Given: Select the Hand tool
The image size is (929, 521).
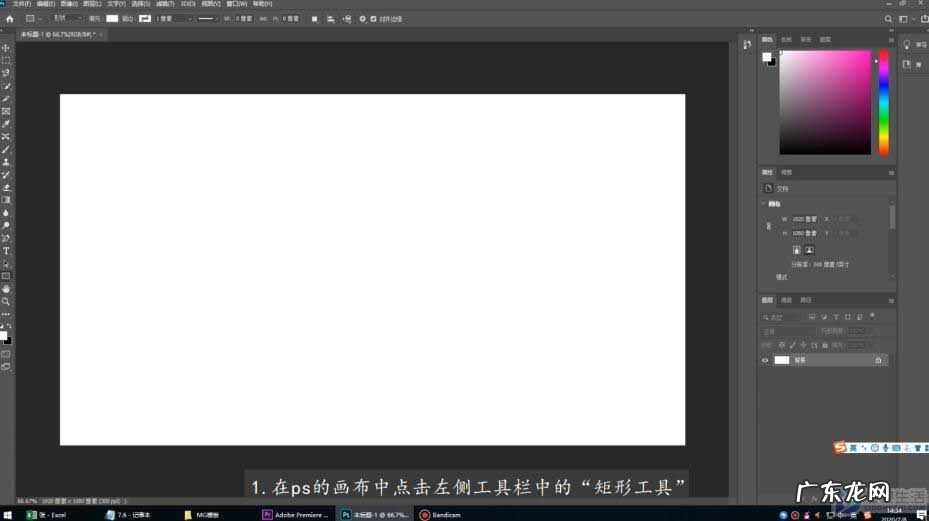Looking at the screenshot, I should [6, 288].
